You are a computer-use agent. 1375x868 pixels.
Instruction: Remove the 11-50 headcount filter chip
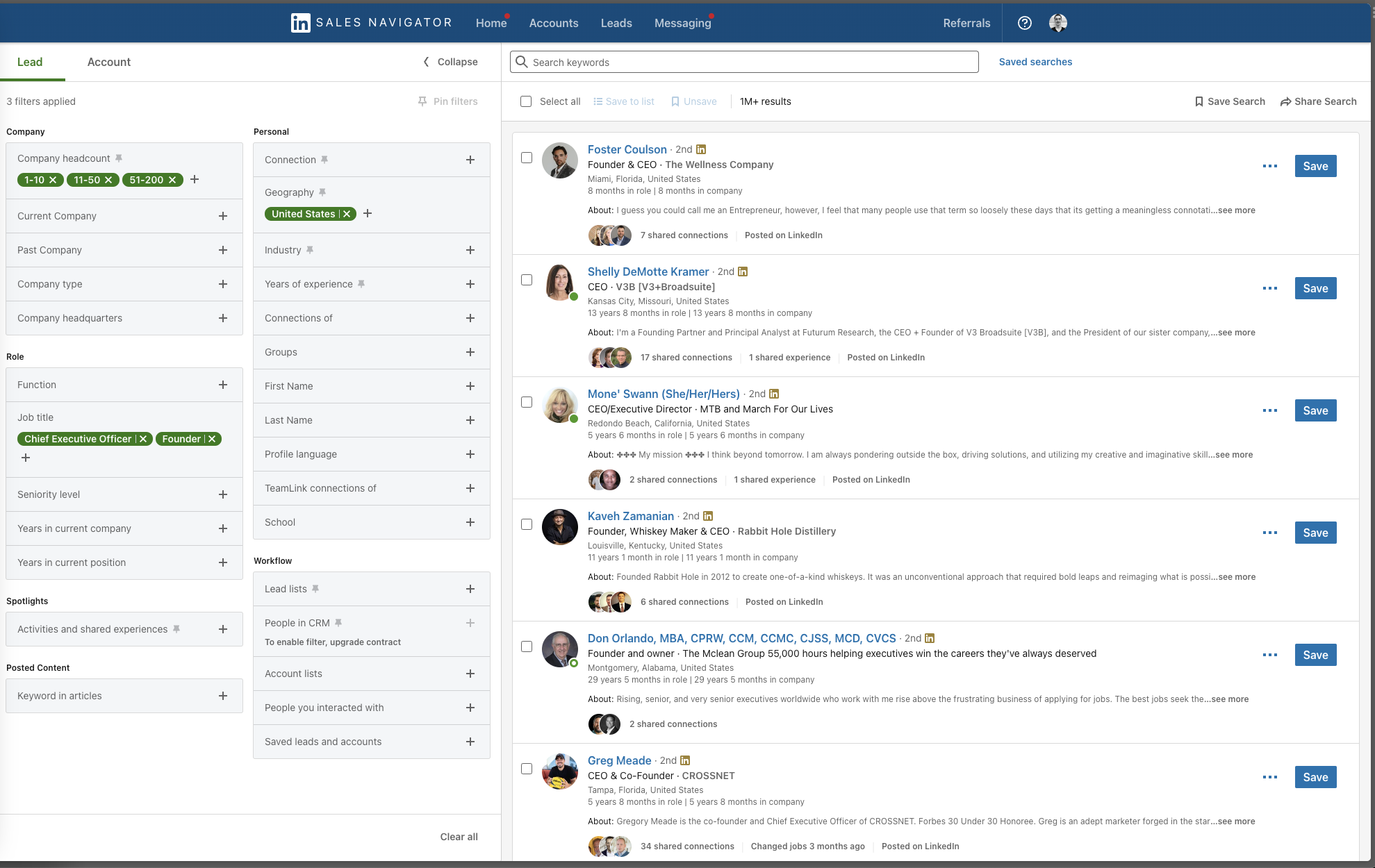click(x=108, y=180)
